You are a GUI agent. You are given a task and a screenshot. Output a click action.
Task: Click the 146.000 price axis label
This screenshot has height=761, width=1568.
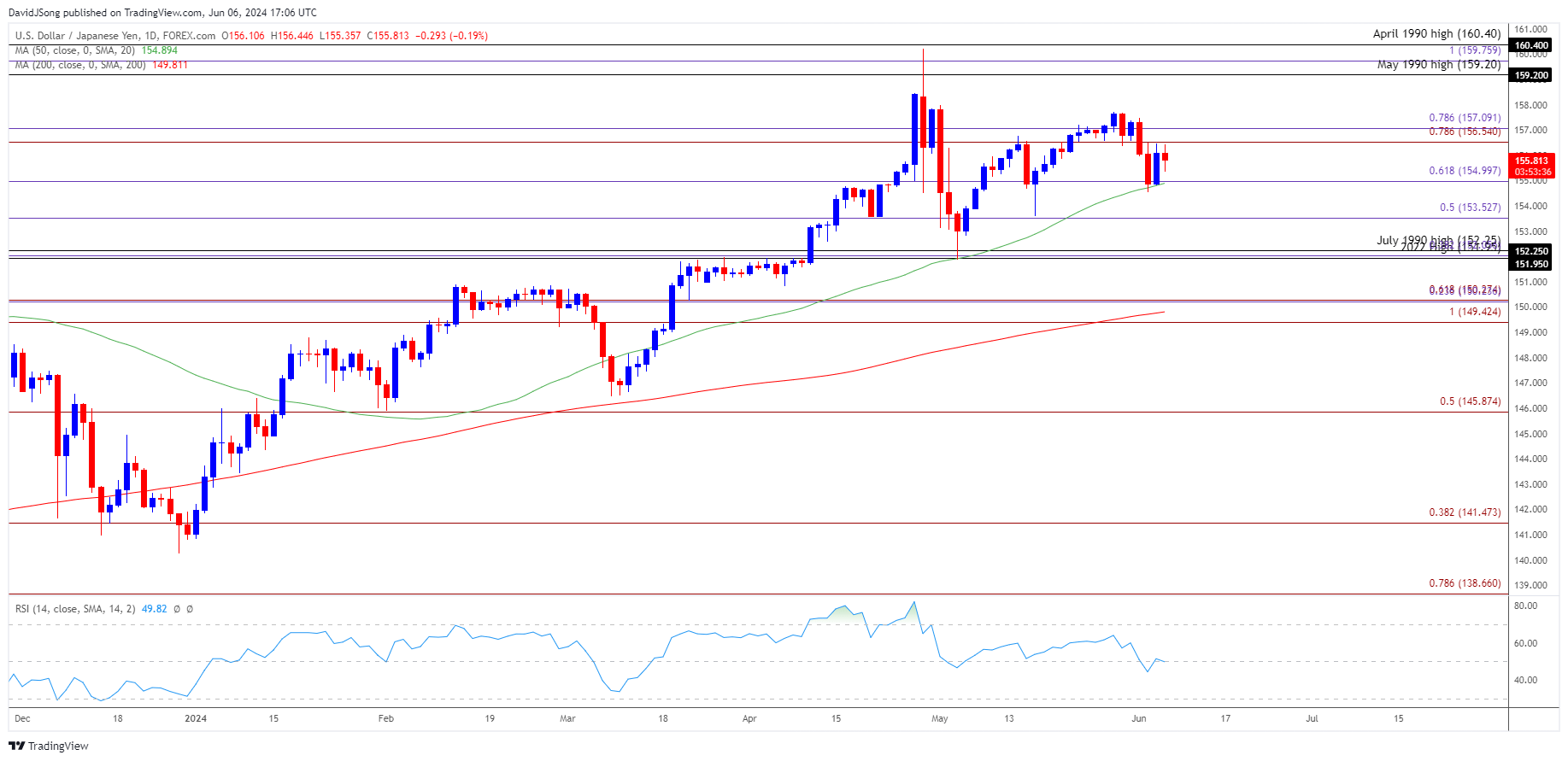pos(1531,408)
